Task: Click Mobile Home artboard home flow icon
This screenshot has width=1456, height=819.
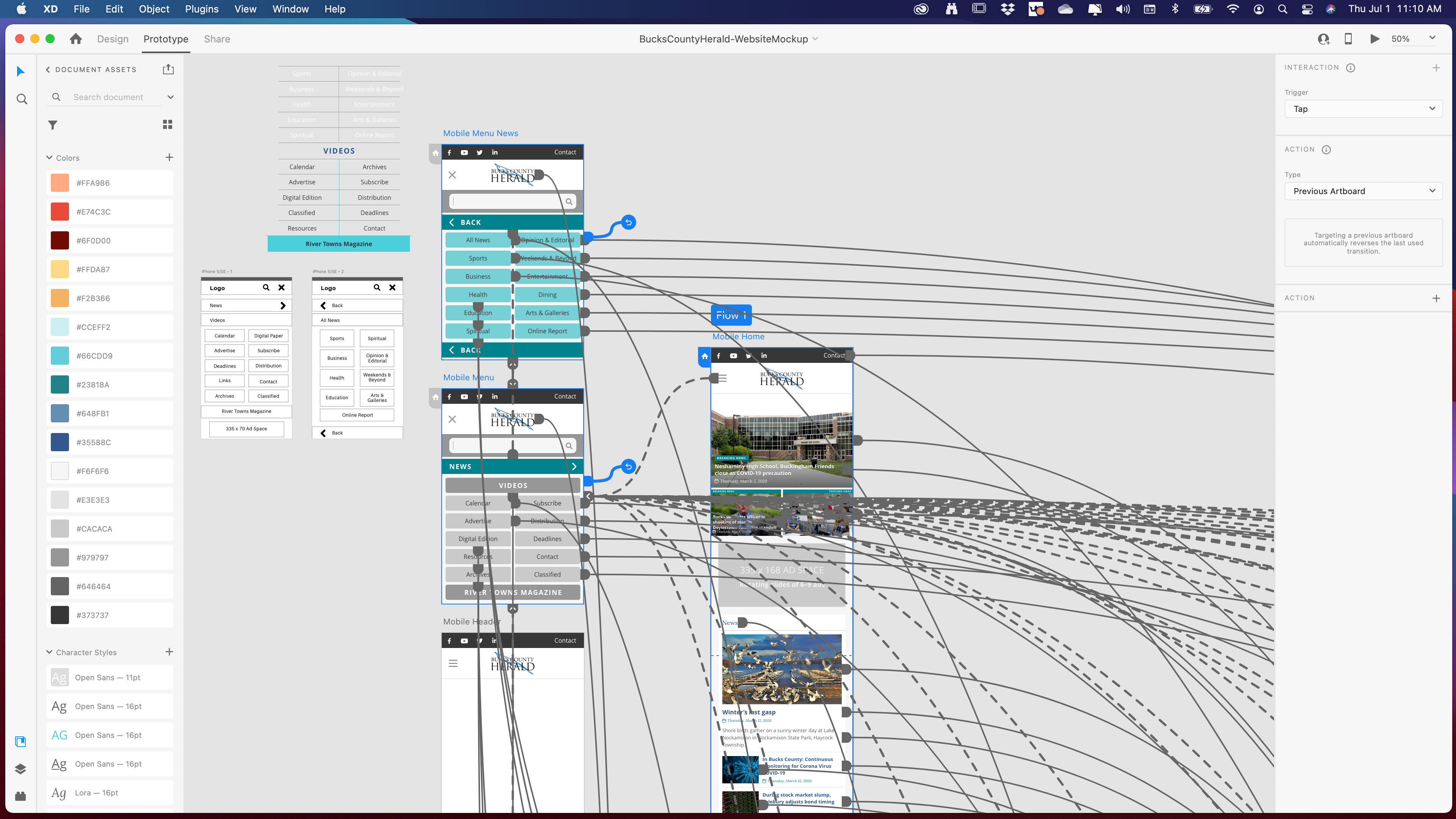Action: [x=704, y=357]
